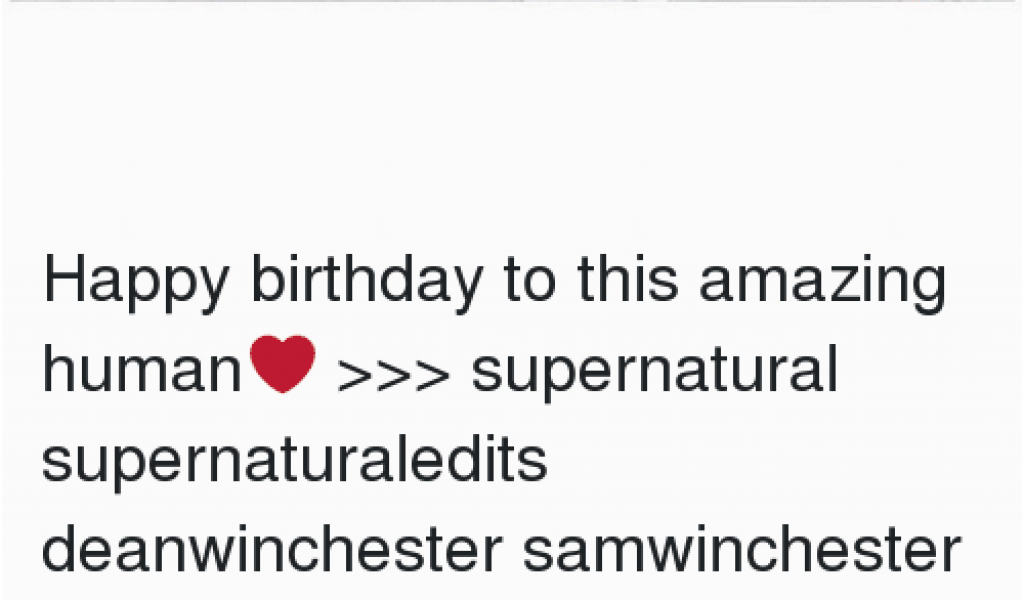Click the space between heart emoji and chevrons
1024x600 pixels.
(x=327, y=372)
